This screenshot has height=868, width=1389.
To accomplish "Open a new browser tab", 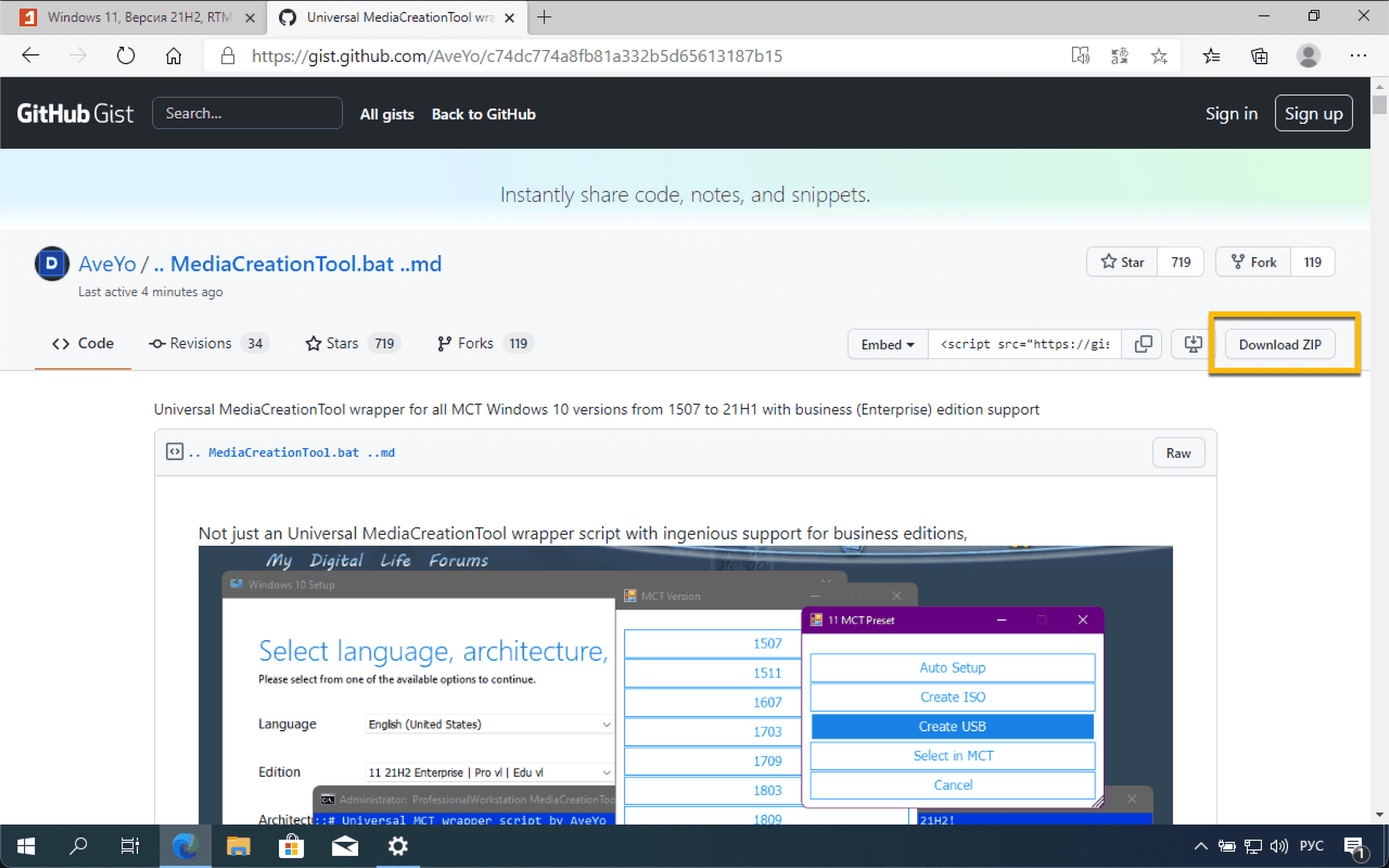I will point(545,17).
